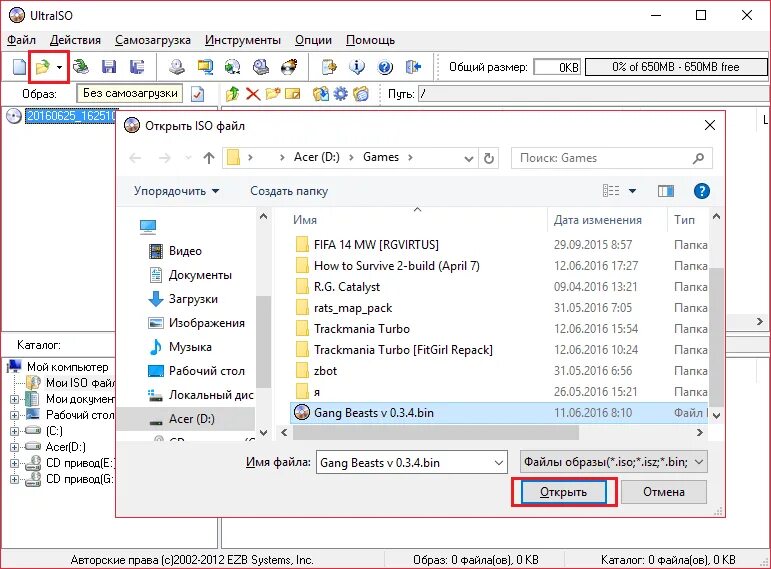Click the boot info checkmark document icon
The height and width of the screenshot is (569, 771).
[x=198, y=93]
